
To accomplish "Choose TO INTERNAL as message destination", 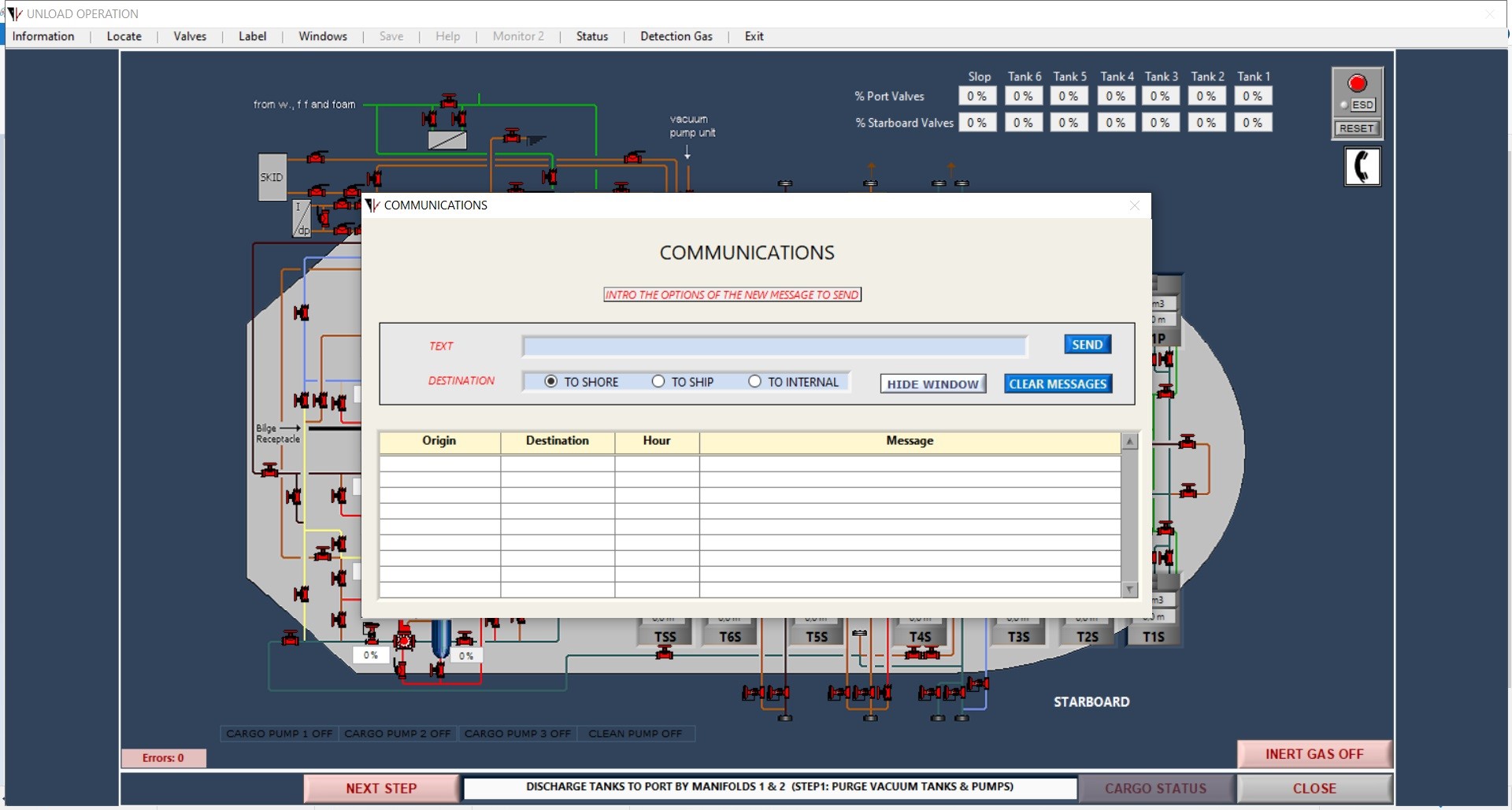I will point(754,382).
